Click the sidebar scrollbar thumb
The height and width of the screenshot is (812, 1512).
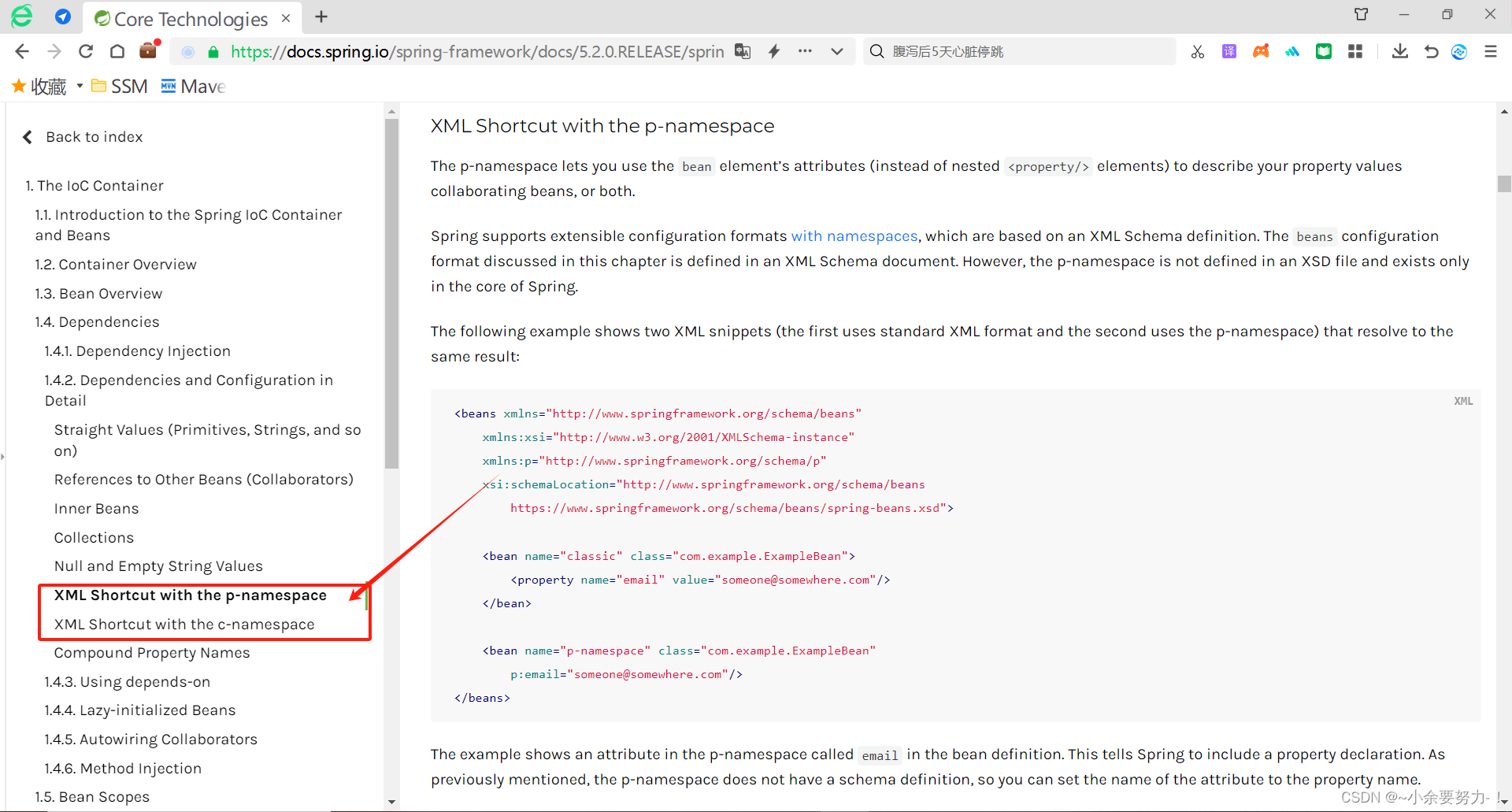[391, 293]
